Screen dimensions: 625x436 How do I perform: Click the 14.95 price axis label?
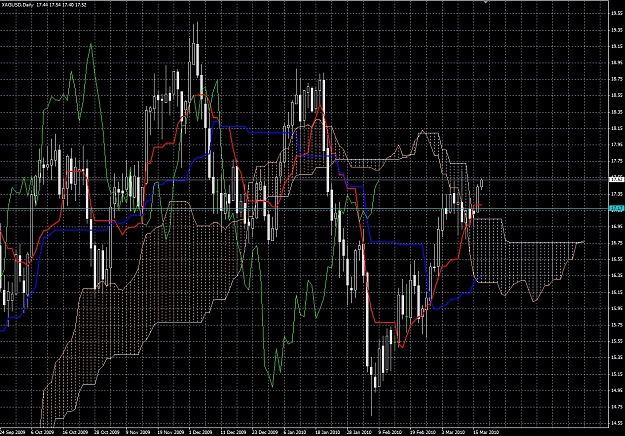coord(617,391)
